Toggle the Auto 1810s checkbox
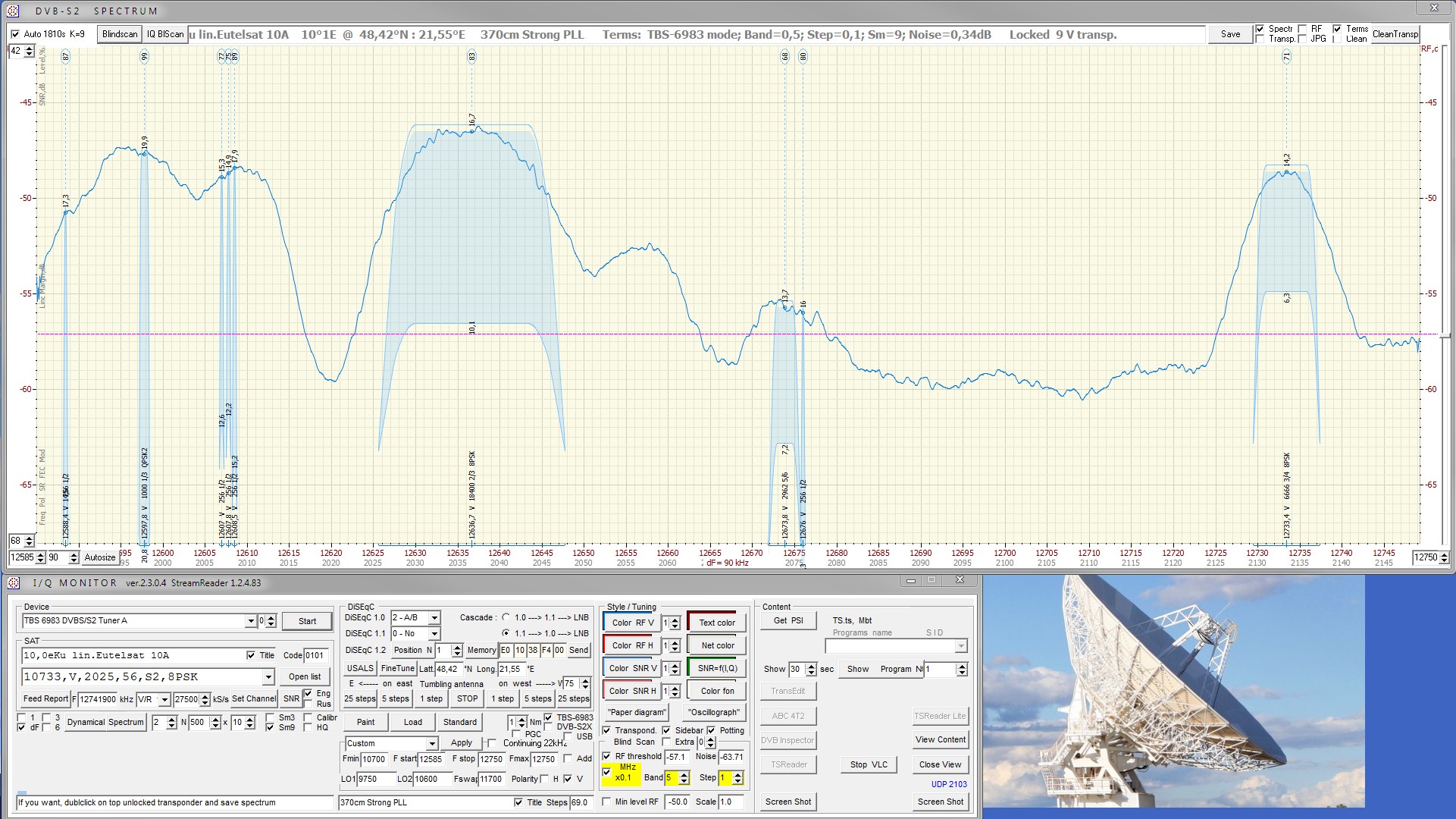 pyautogui.click(x=15, y=34)
